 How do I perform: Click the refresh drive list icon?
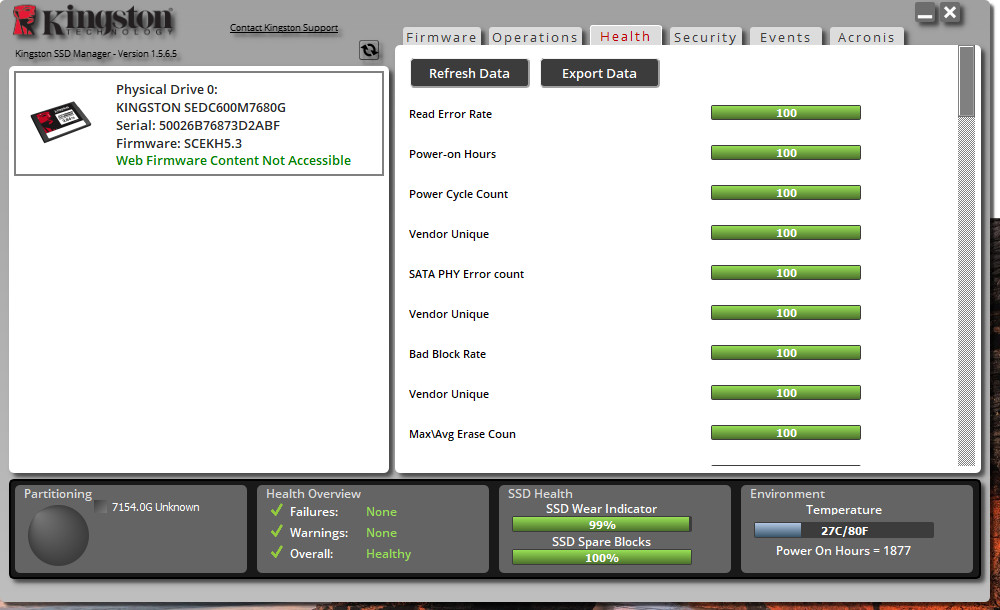coord(369,50)
